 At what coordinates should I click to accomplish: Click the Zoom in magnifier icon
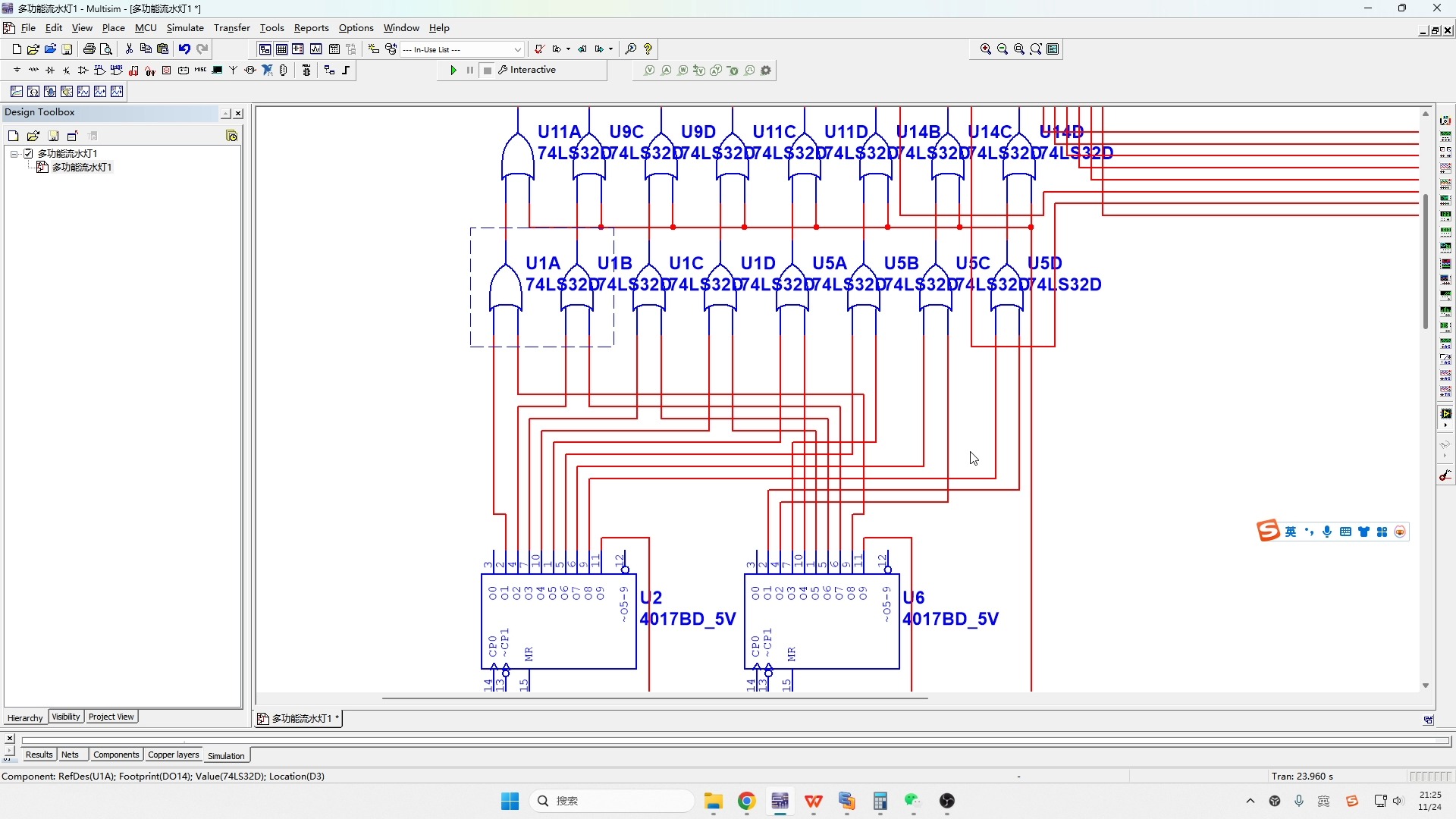(x=985, y=49)
